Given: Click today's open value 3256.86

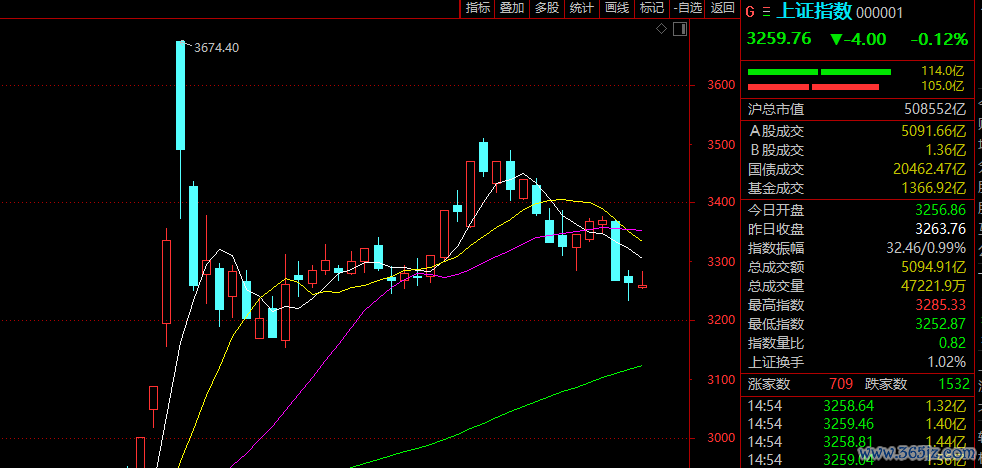Looking at the screenshot, I should tap(941, 209).
